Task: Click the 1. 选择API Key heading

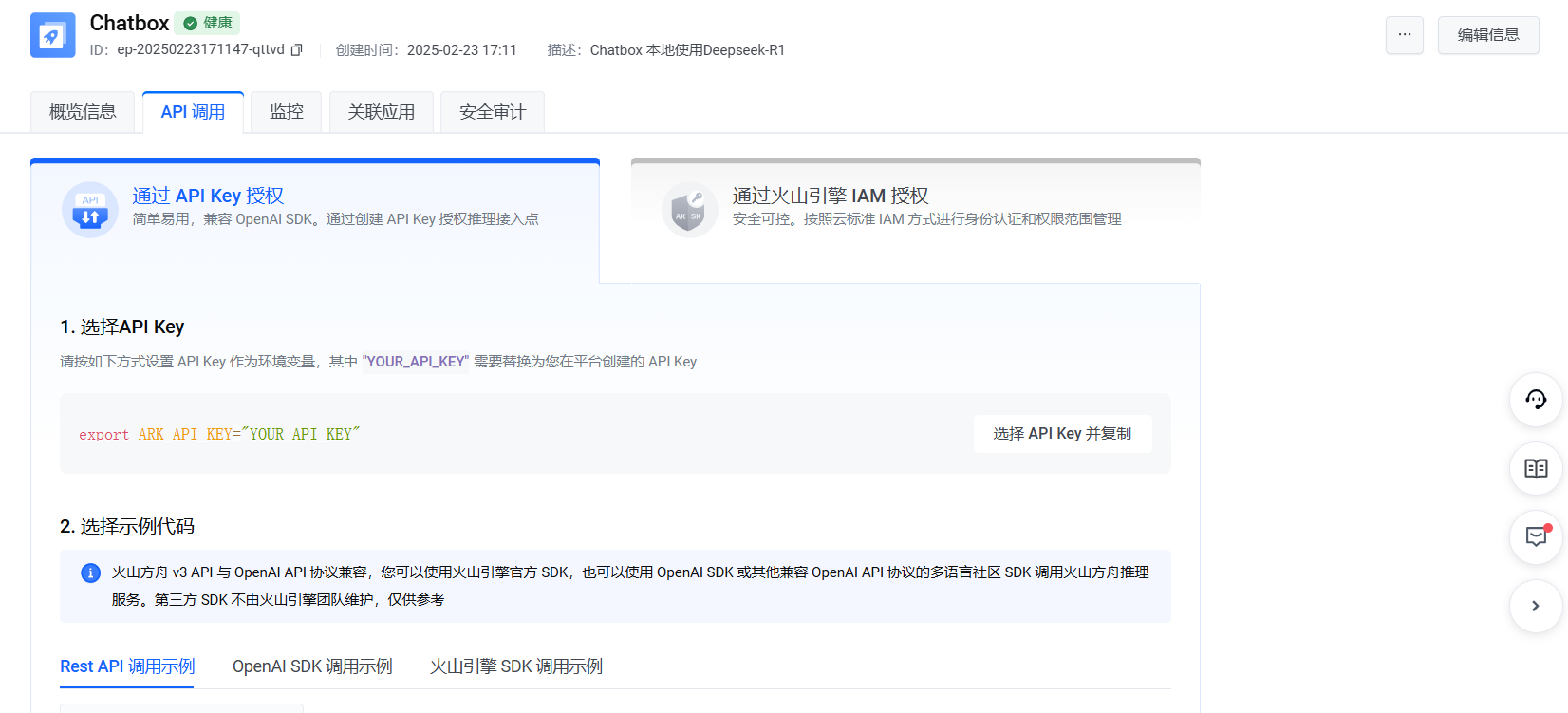Action: coord(122,327)
